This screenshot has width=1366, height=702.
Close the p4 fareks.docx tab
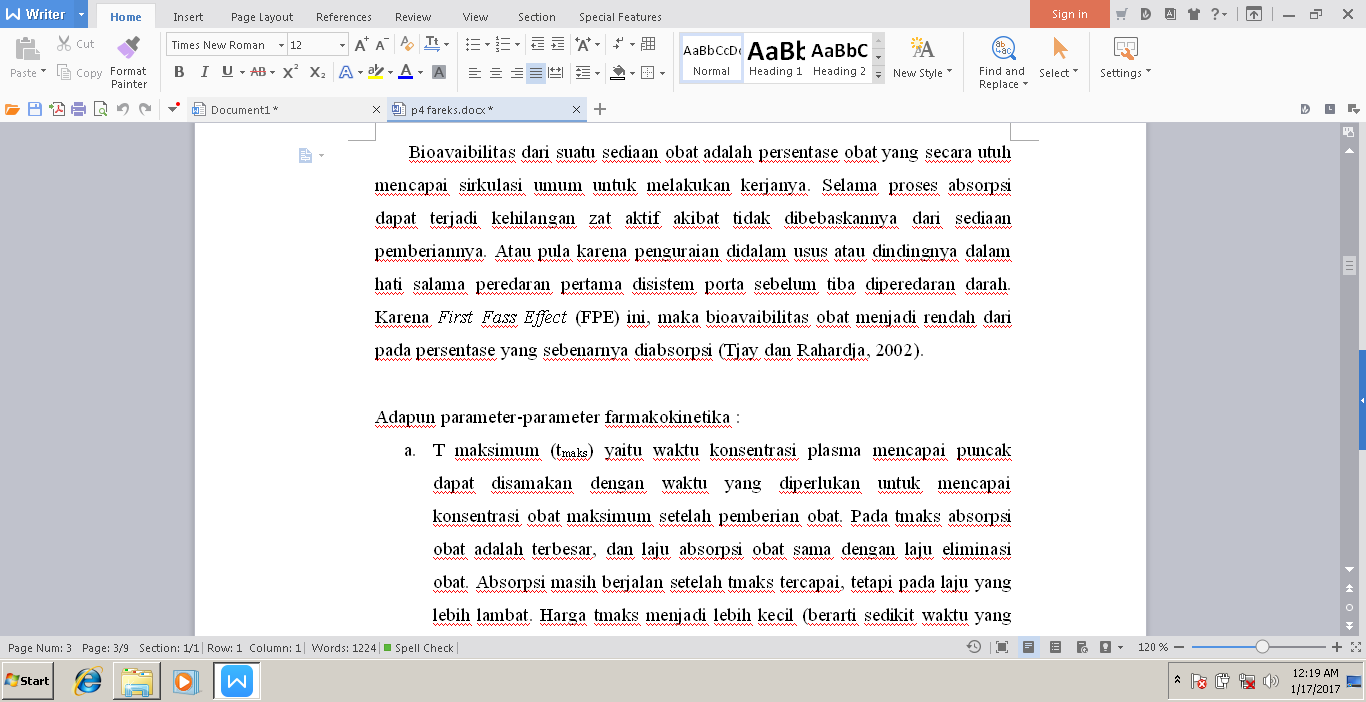576,110
